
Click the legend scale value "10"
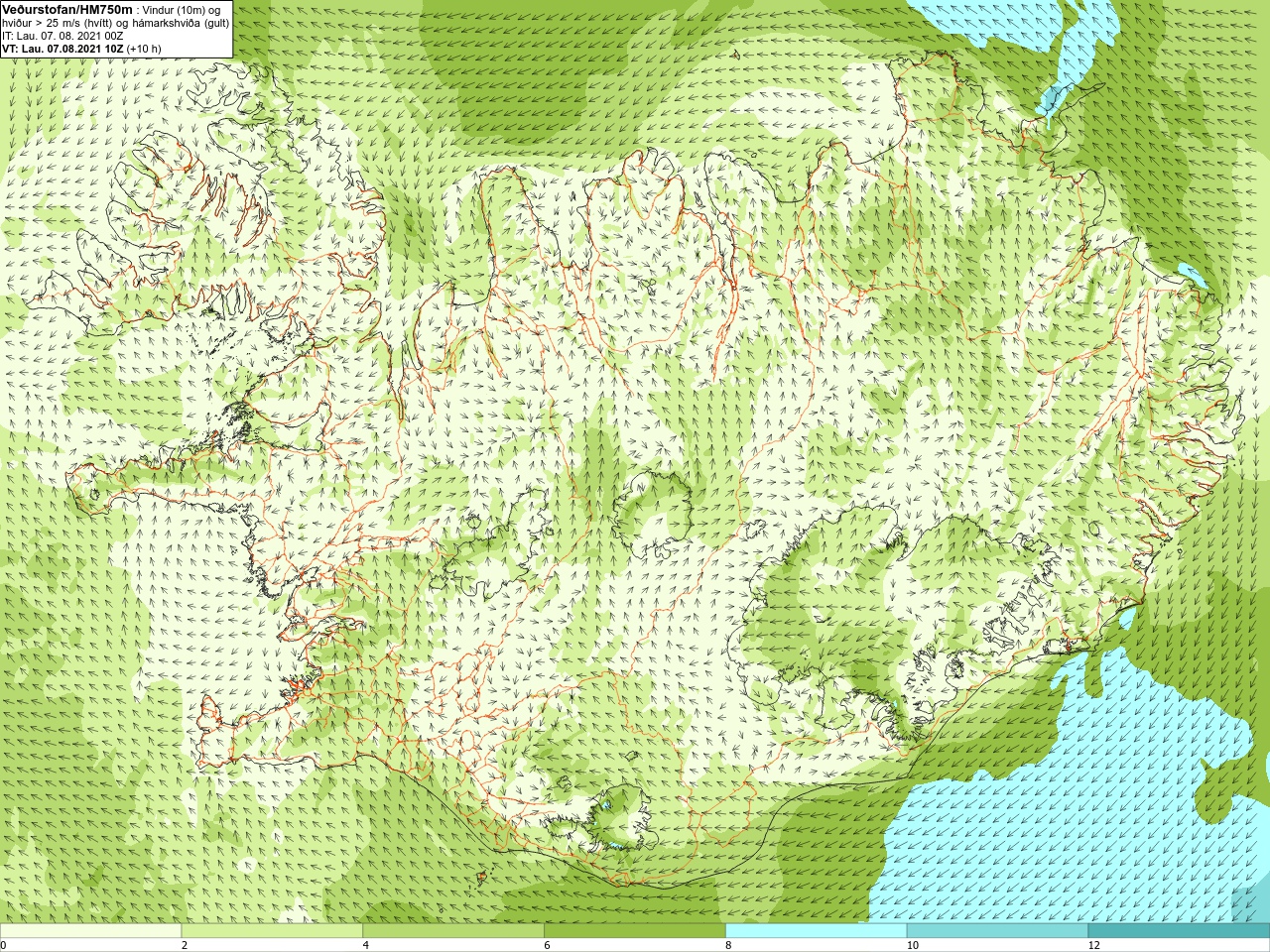click(x=913, y=945)
